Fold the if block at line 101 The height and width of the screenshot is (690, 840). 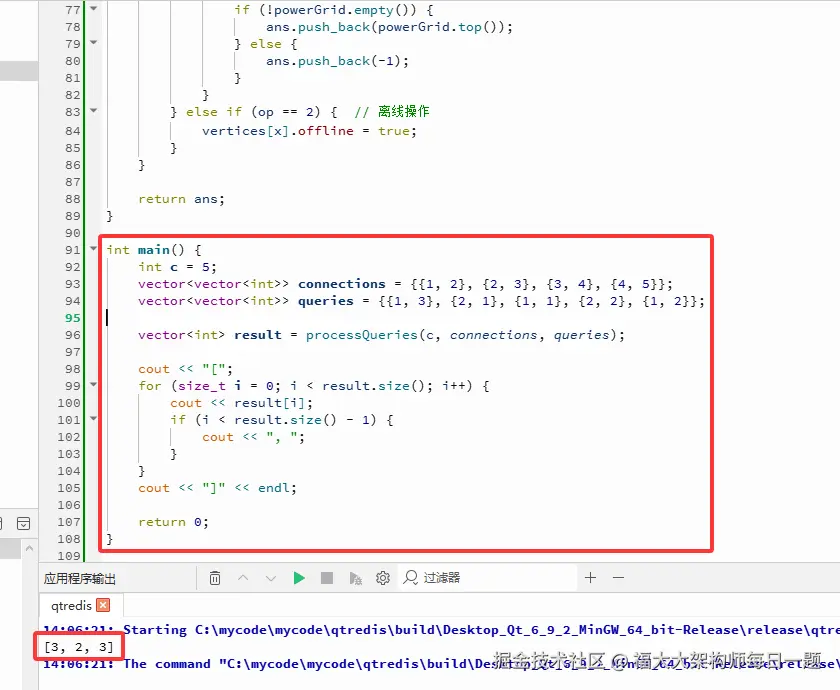pos(94,418)
